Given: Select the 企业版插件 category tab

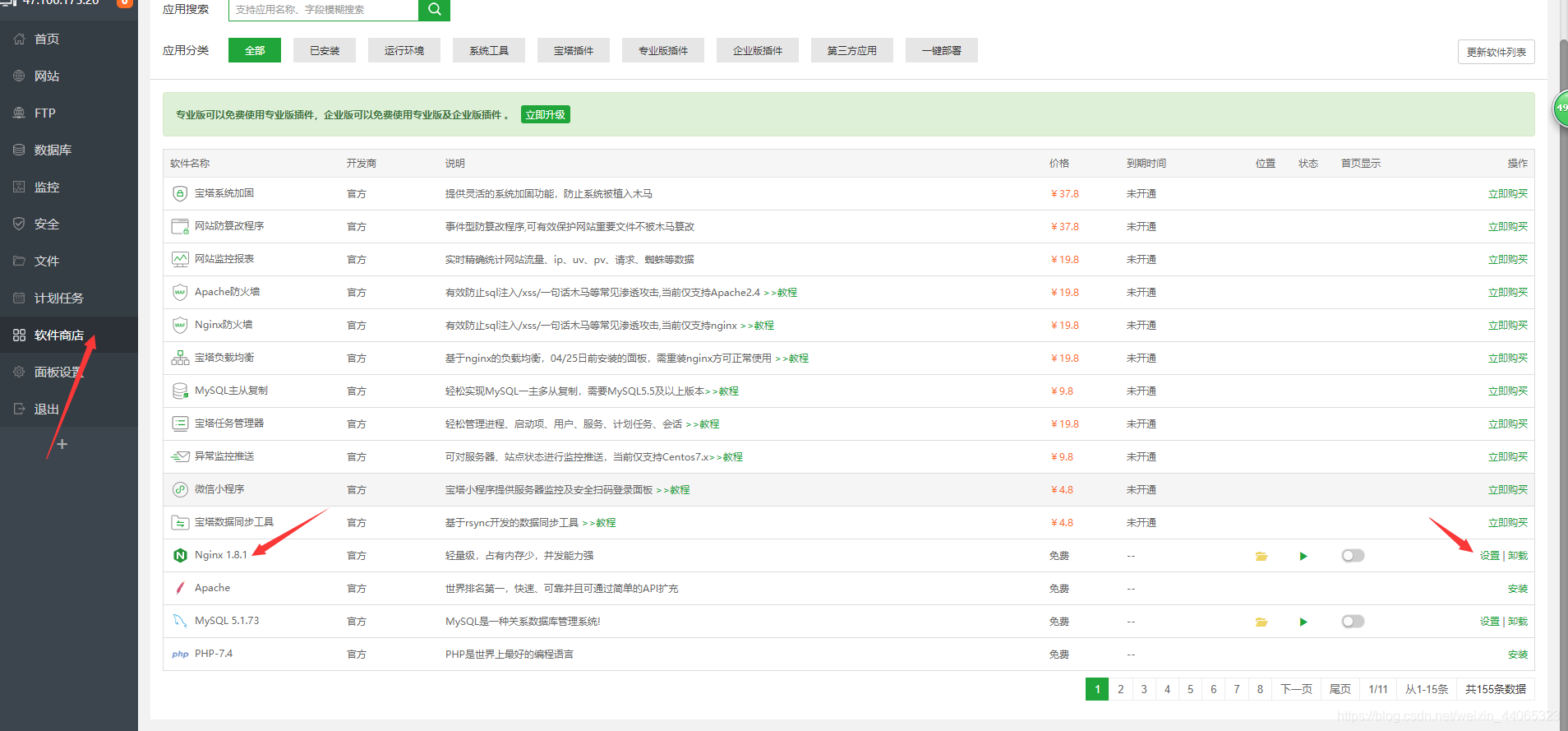Looking at the screenshot, I should point(758,50).
